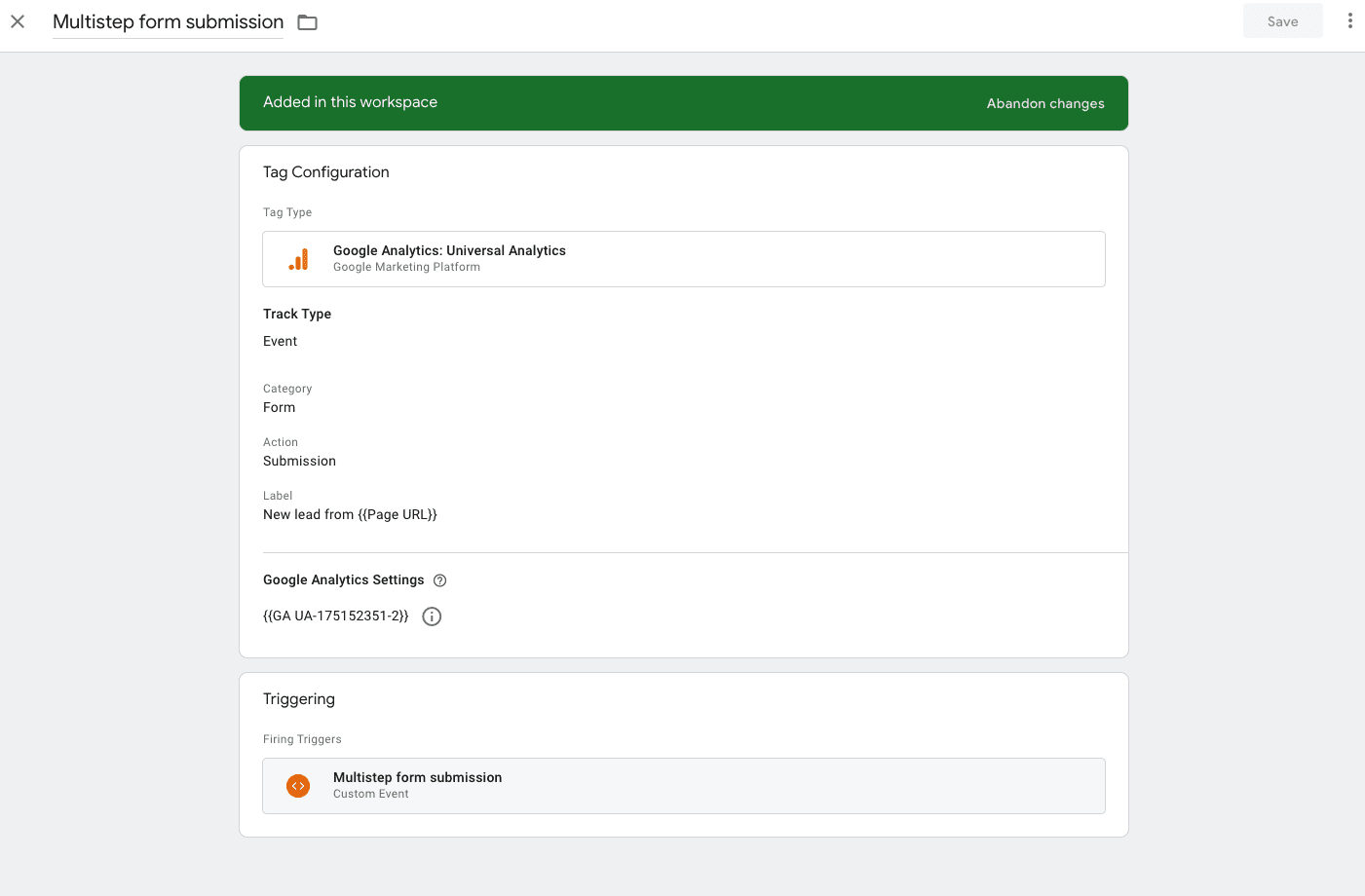Click the {{GA UA-175152351-2}} settings variable
This screenshot has width=1365, height=896.
click(335, 615)
